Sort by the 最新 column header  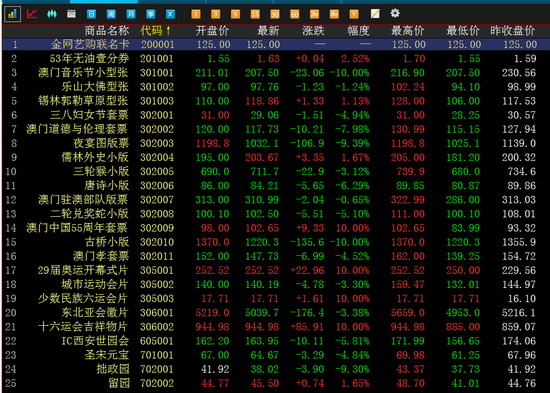point(268,31)
